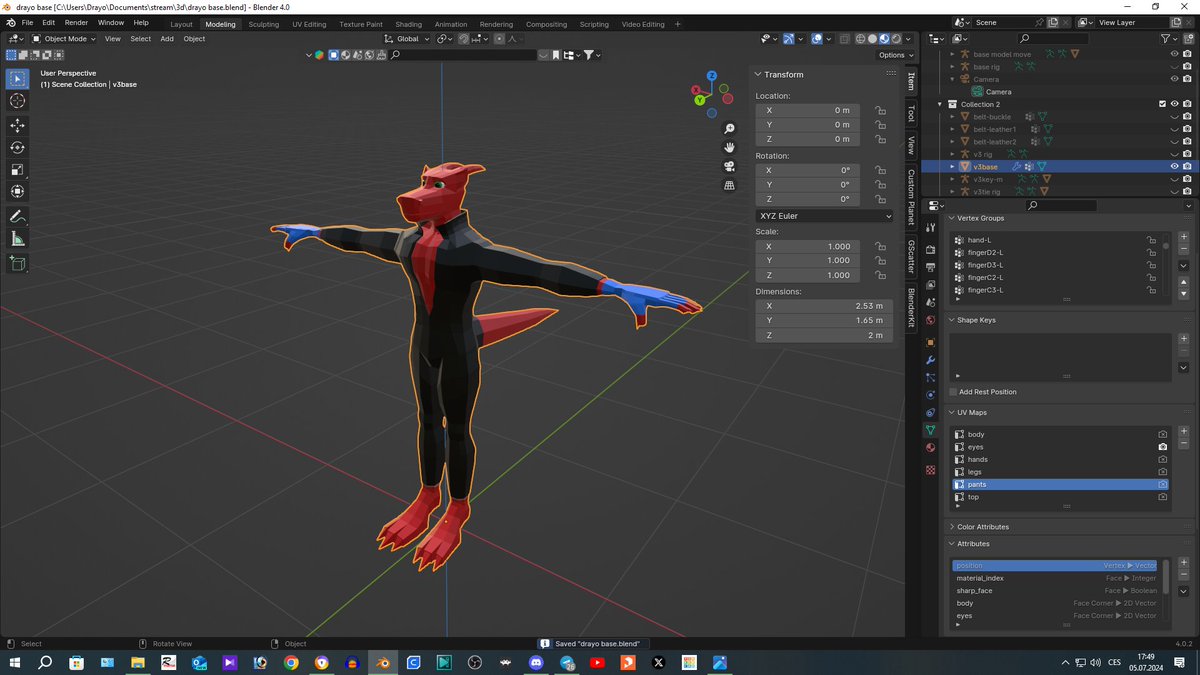
Task: Open the Object Data green triangle tab
Action: coord(930,430)
